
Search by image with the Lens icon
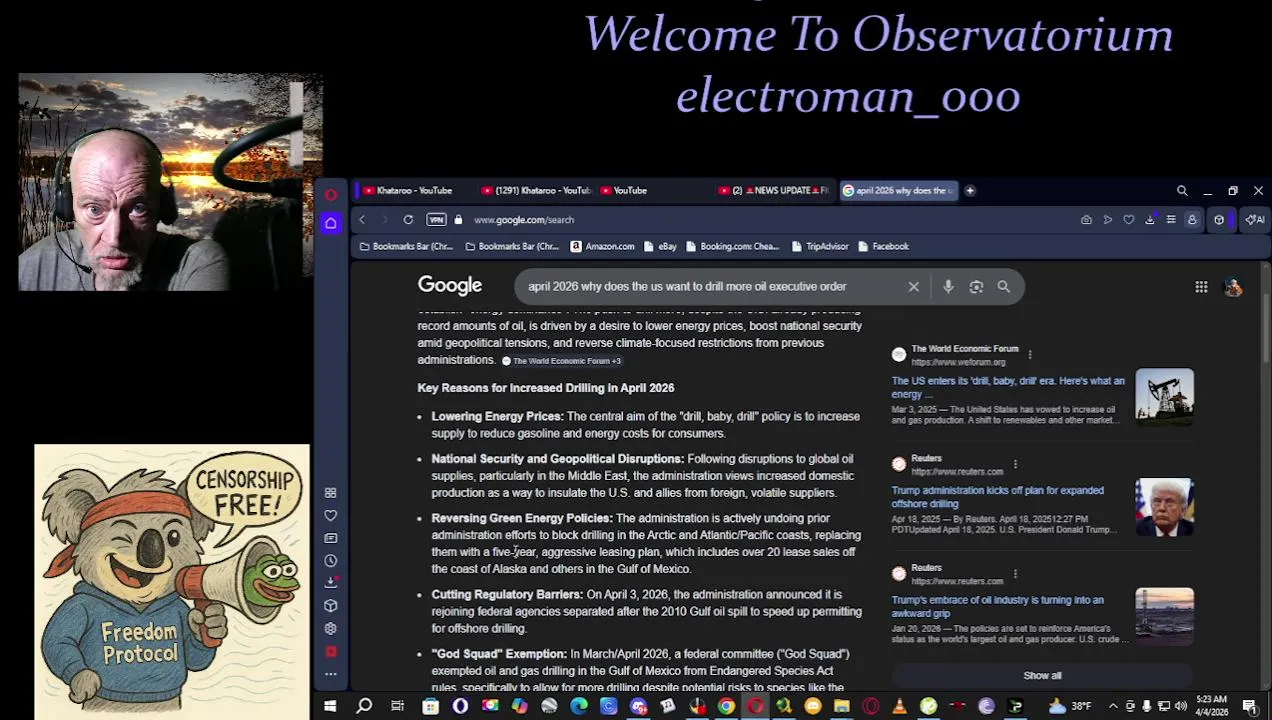[x=976, y=287]
